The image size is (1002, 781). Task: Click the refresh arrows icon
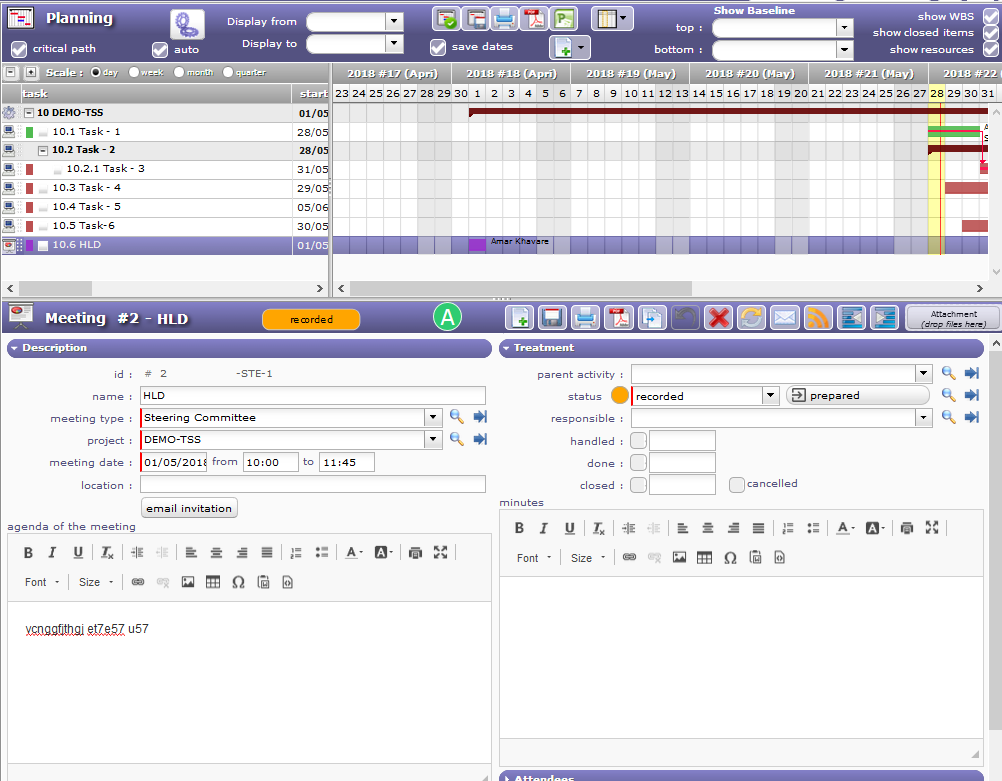751,318
